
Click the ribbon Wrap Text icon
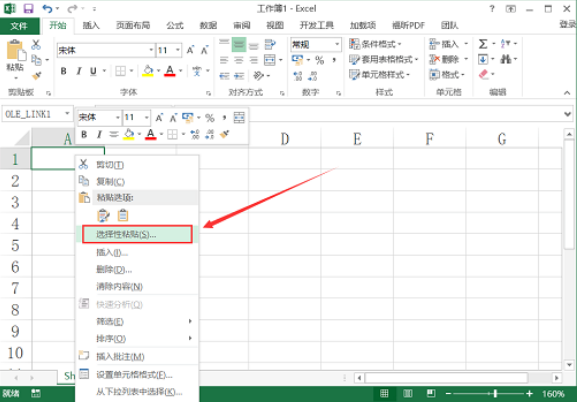tap(270, 45)
